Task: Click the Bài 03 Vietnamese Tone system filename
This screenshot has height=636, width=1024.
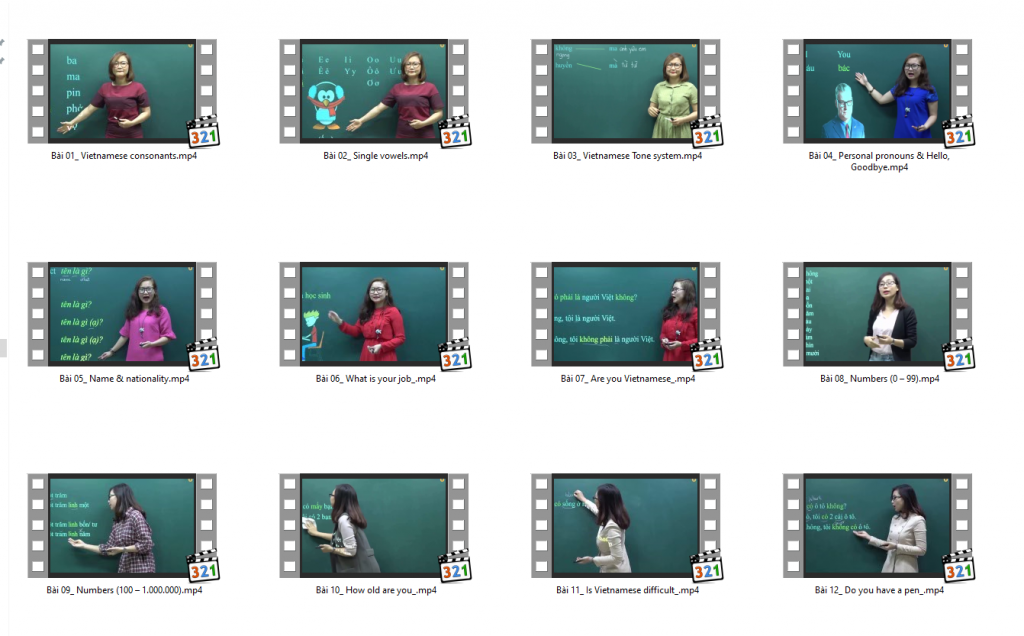Action: click(627, 156)
